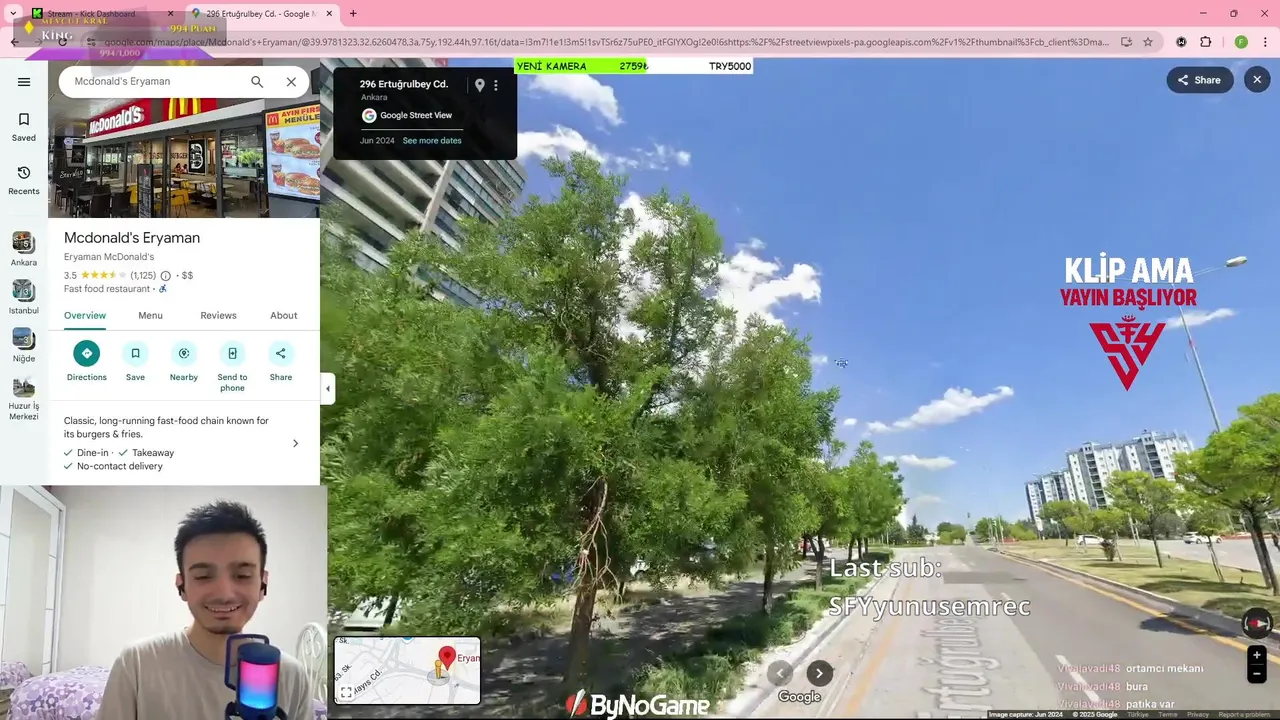Screen dimensions: 1280x720
Task: Search Nearby places
Action: (x=184, y=361)
